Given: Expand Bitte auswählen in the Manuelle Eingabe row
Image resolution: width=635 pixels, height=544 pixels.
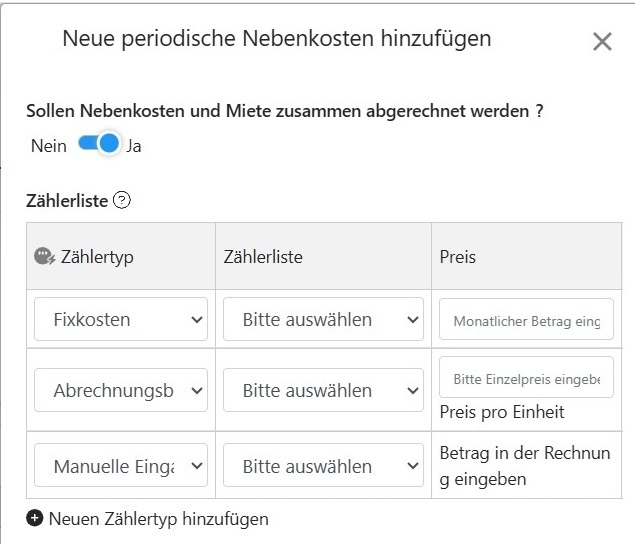Looking at the screenshot, I should (323, 466).
